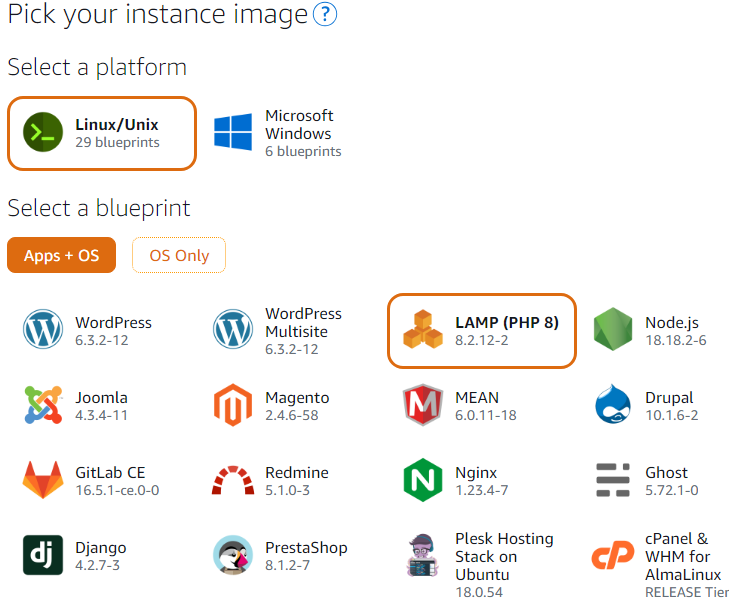
Task: Click the GitLab fox icon
Action: [43, 480]
